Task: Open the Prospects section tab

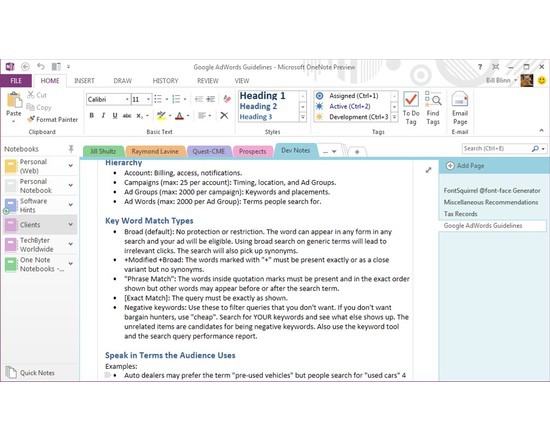Action: pos(252,151)
